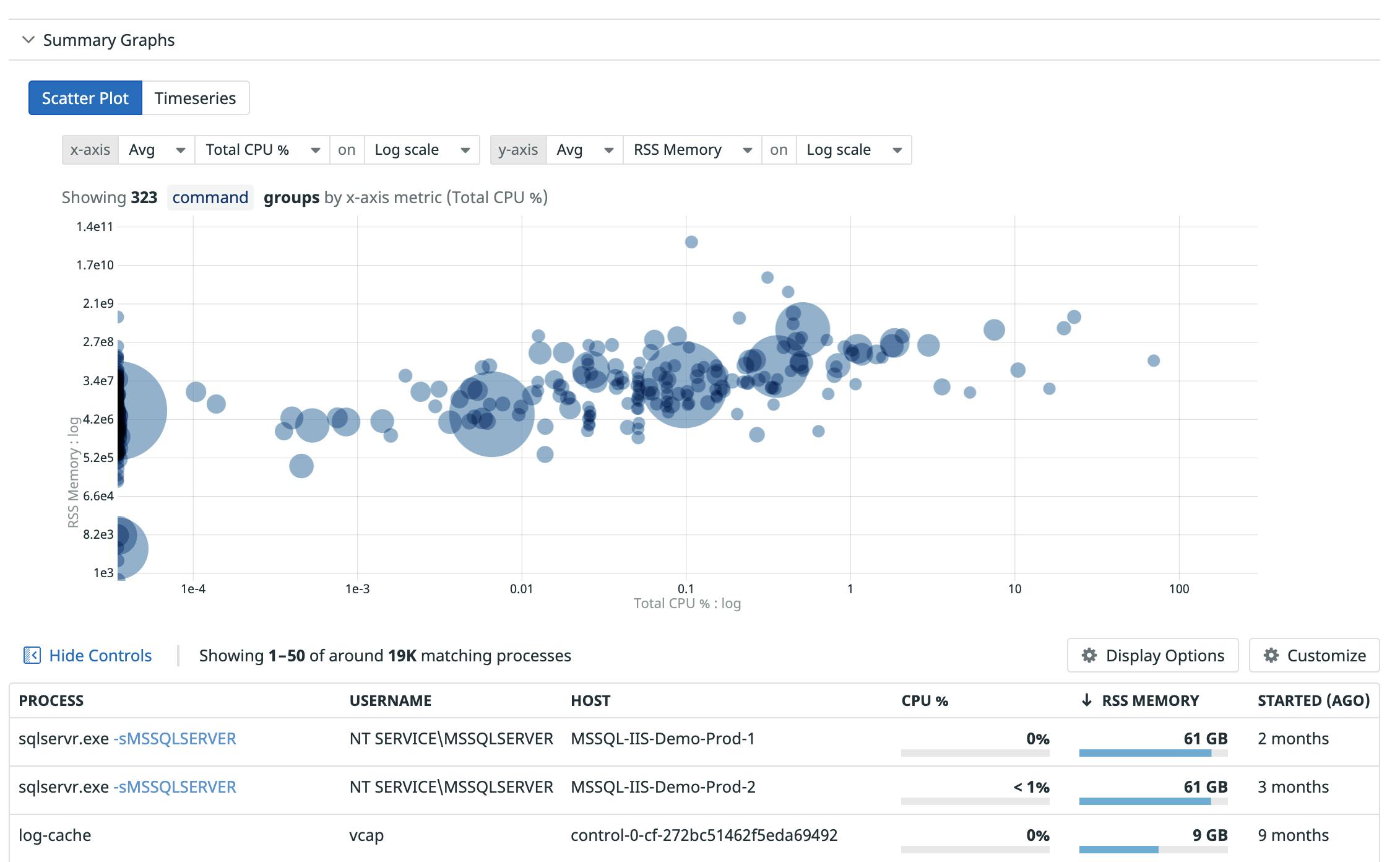Open the x-axis Avg aggregation dropdown

point(157,149)
